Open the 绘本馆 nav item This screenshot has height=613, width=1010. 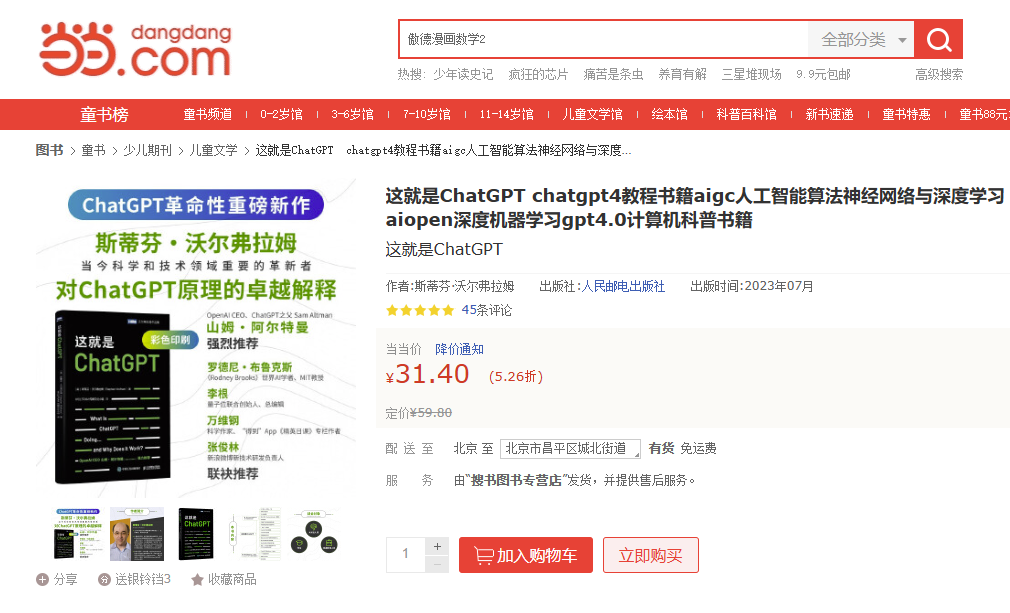(x=669, y=115)
